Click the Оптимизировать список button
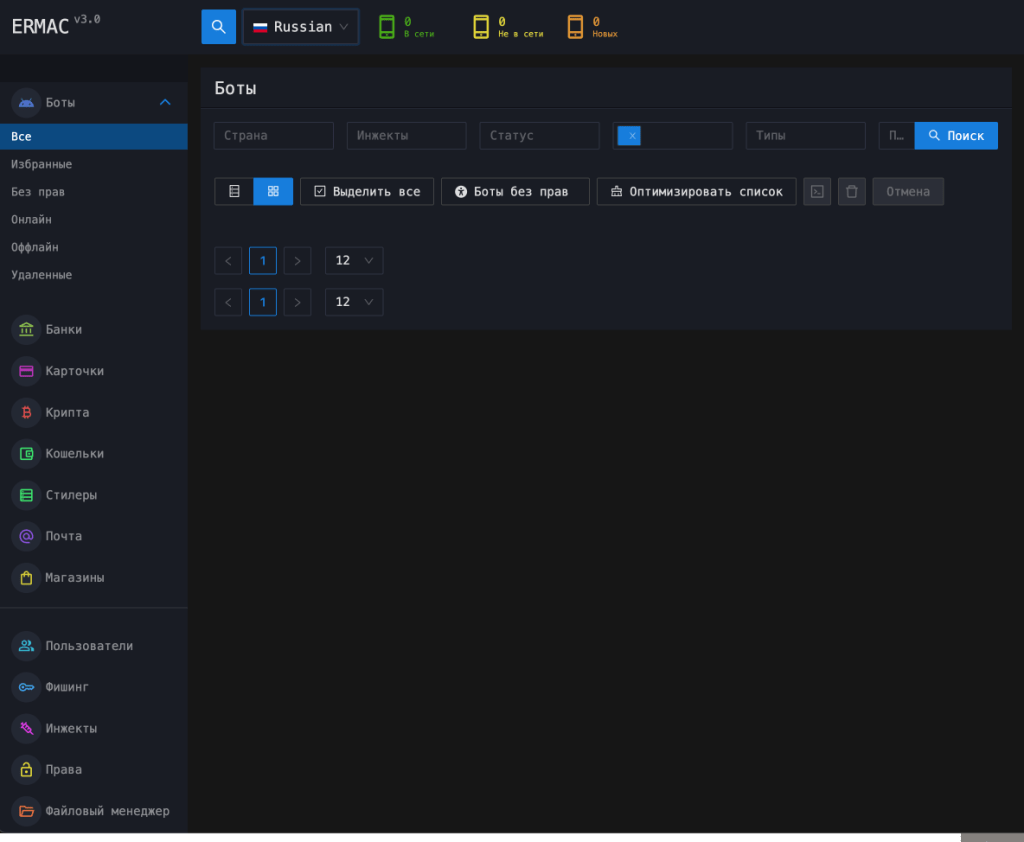 696,192
